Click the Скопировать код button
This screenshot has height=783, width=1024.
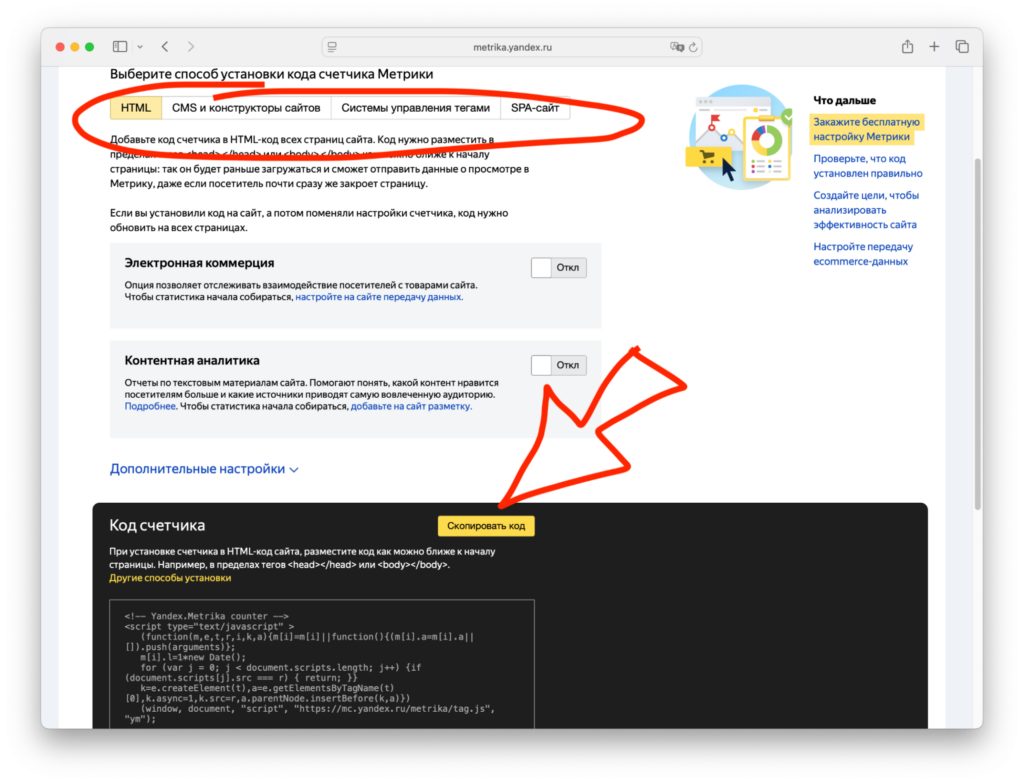pos(486,526)
